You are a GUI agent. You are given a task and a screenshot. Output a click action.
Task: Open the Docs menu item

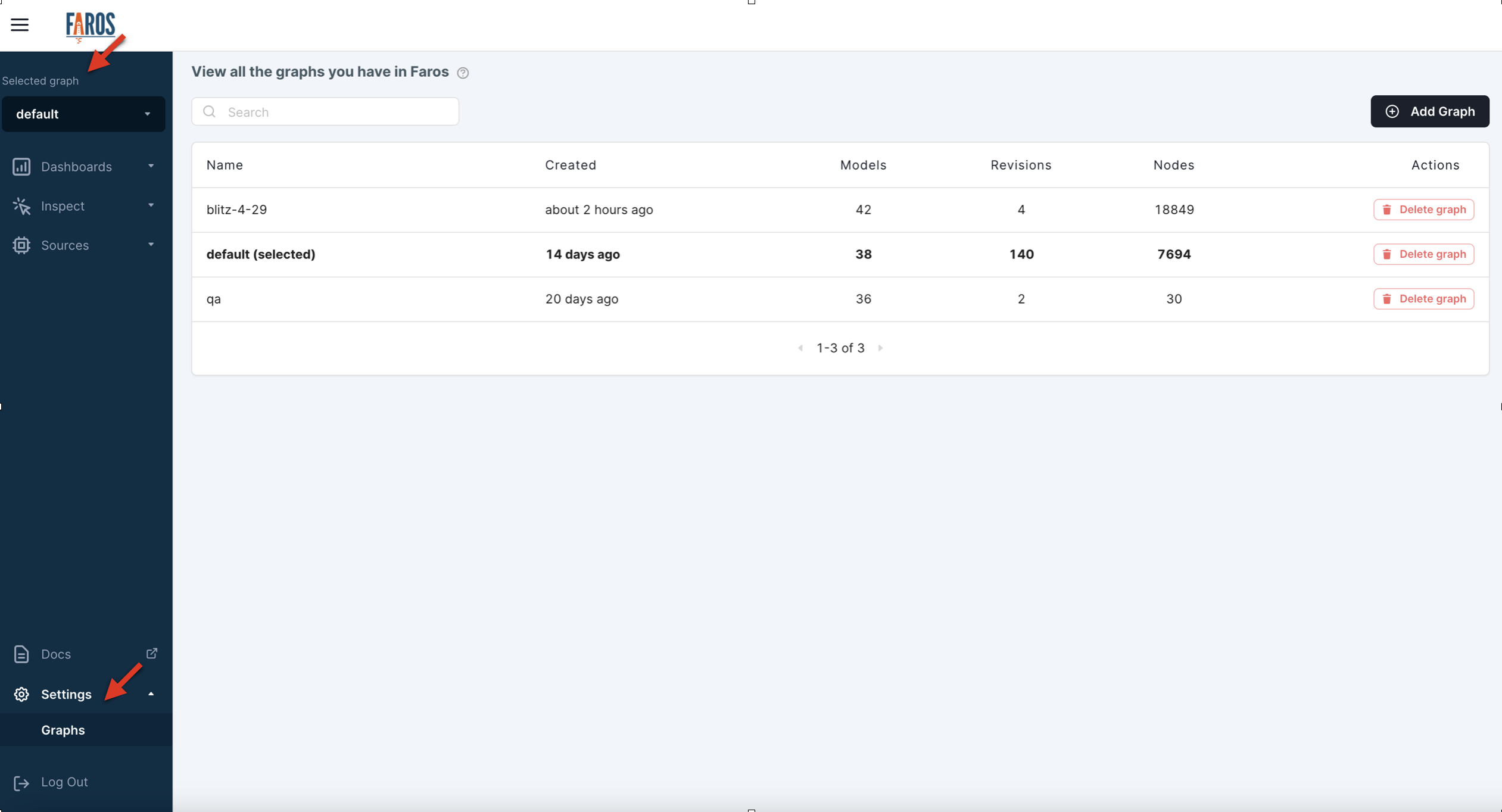[x=56, y=654]
